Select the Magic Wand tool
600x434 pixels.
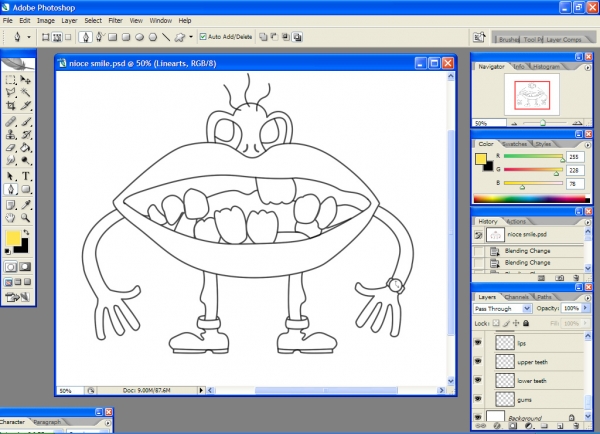point(25,92)
